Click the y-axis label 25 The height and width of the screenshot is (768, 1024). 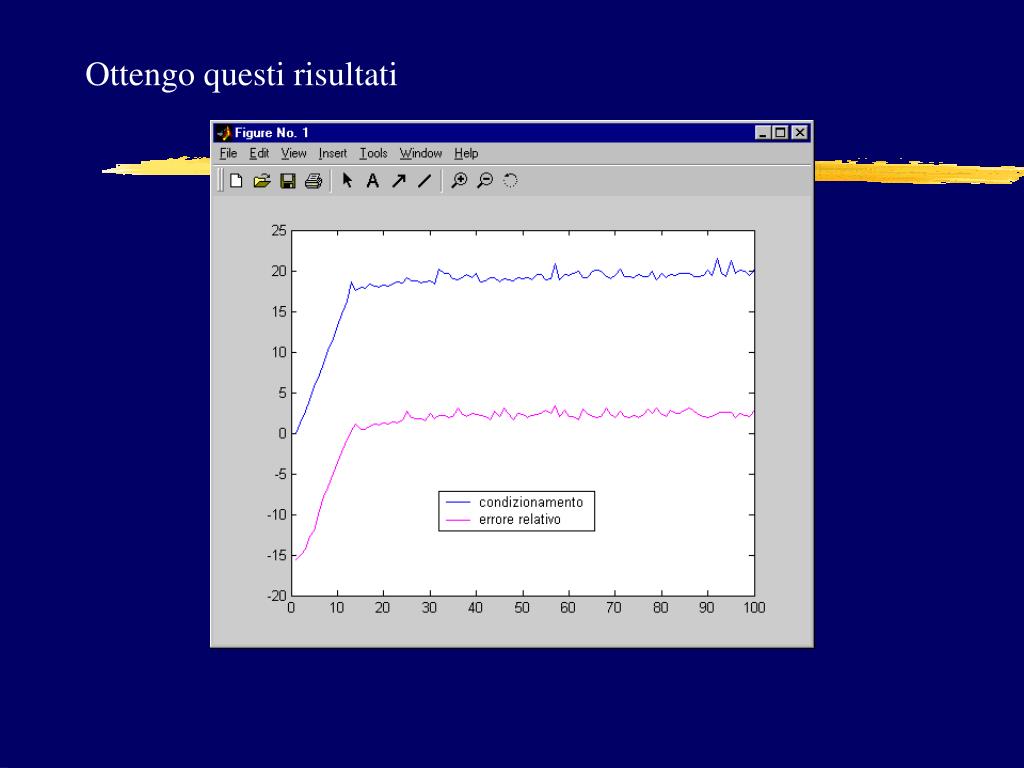[x=279, y=231]
